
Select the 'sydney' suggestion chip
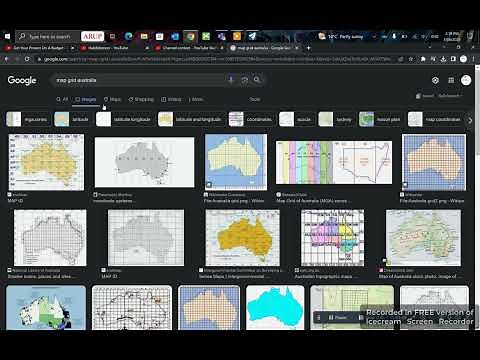tap(336, 119)
